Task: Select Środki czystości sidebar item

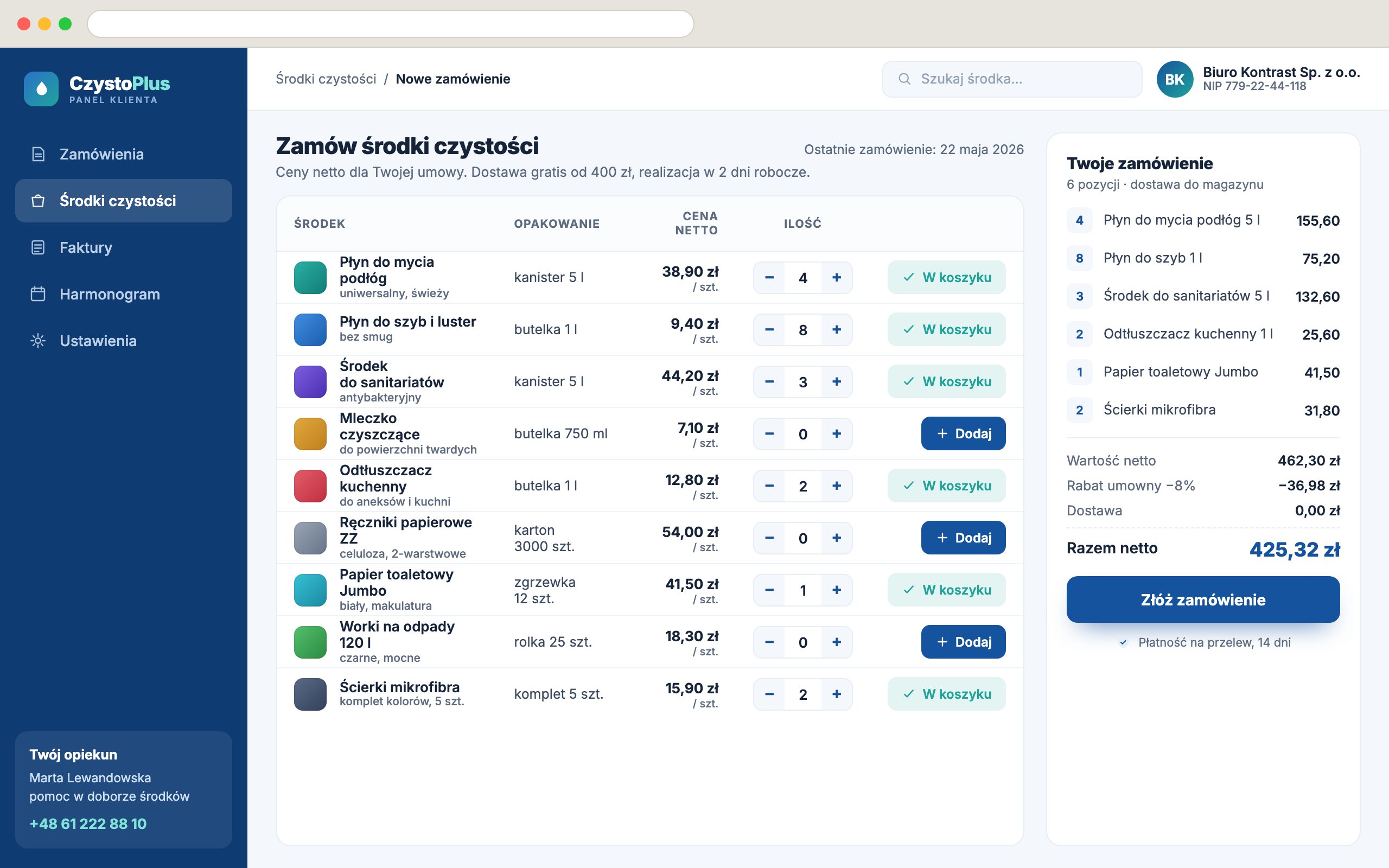Action: click(123, 201)
